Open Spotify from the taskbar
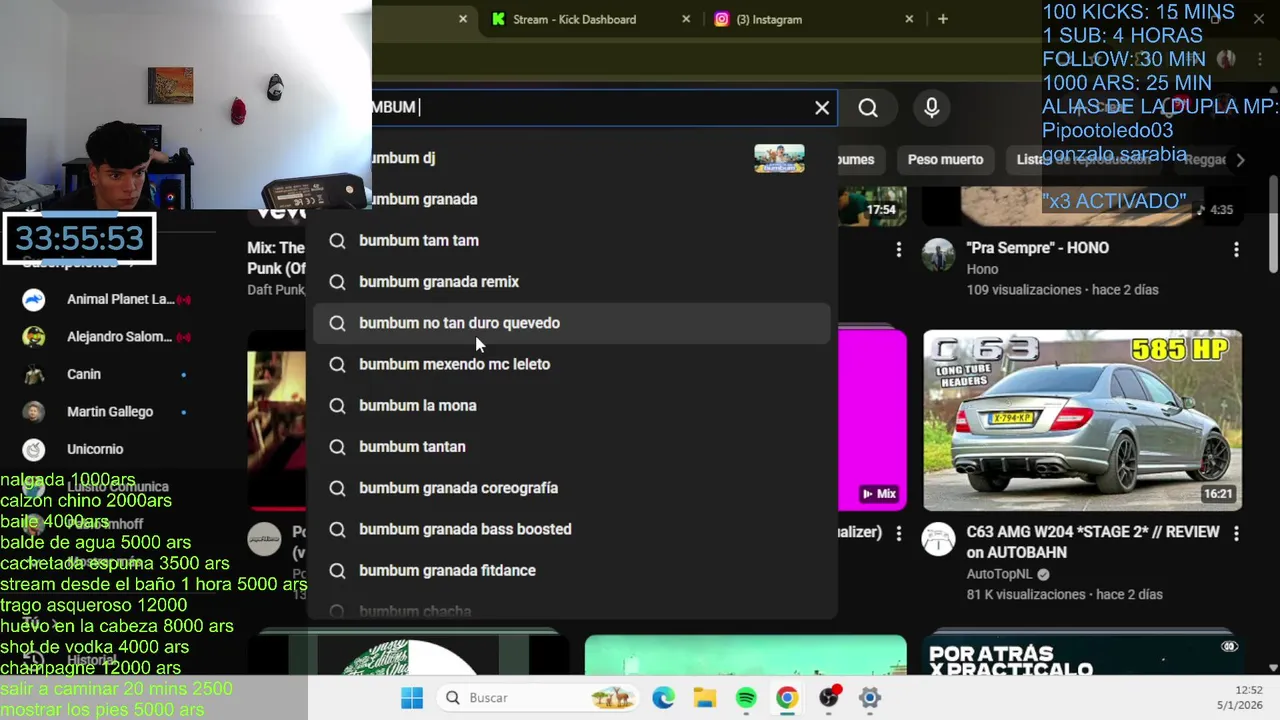This screenshot has width=1280, height=720. [x=746, y=698]
